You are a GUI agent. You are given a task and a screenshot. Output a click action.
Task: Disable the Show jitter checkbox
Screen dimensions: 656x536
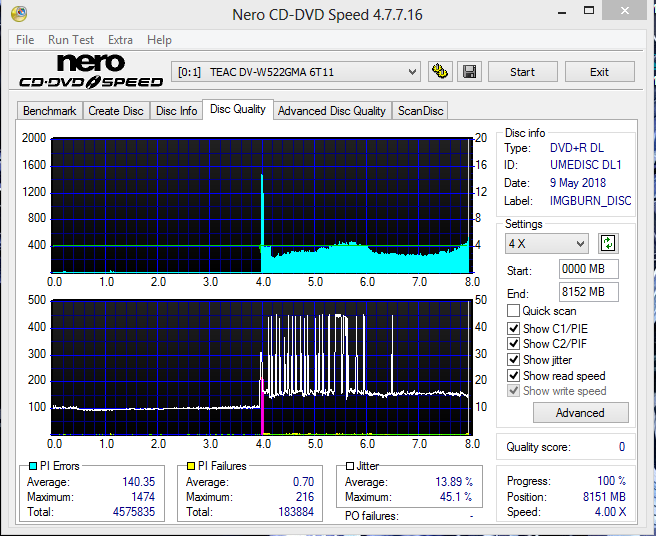click(x=513, y=359)
